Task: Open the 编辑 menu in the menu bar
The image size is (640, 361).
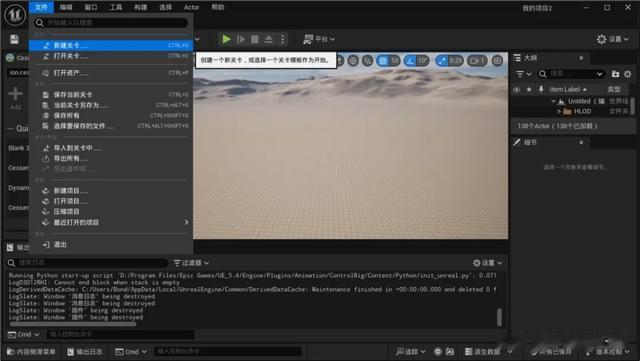Action: [66, 7]
